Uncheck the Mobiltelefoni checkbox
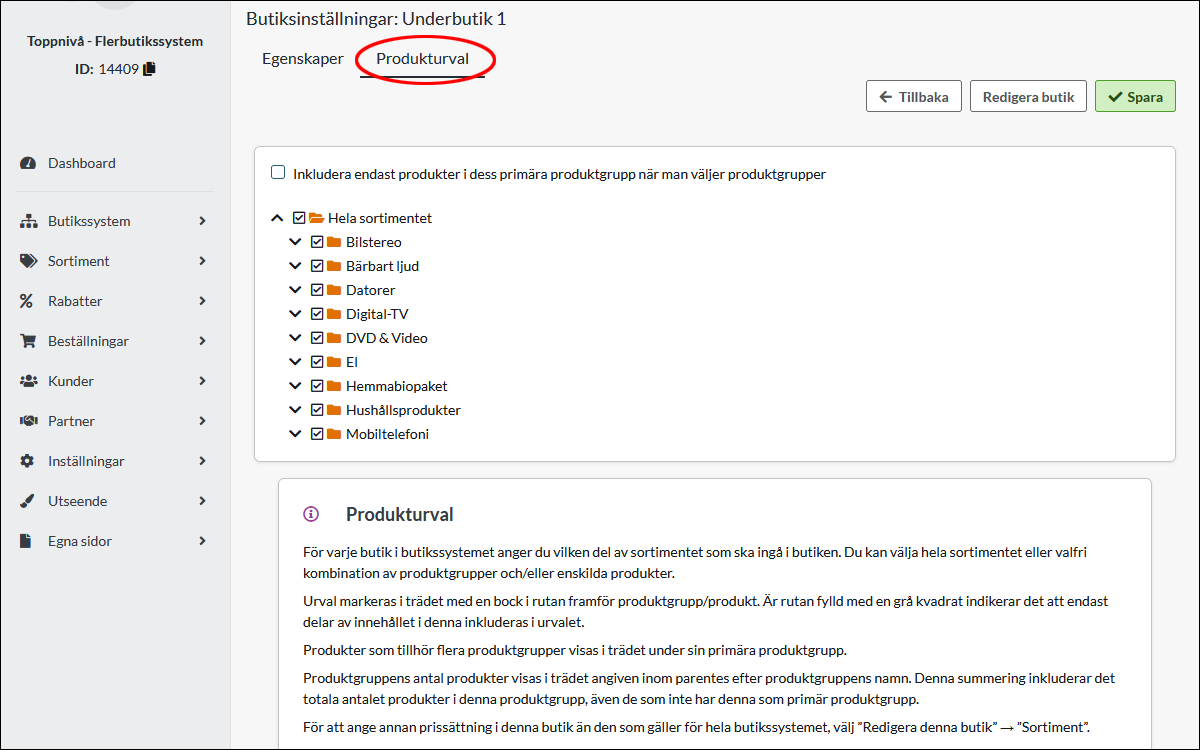 317,434
